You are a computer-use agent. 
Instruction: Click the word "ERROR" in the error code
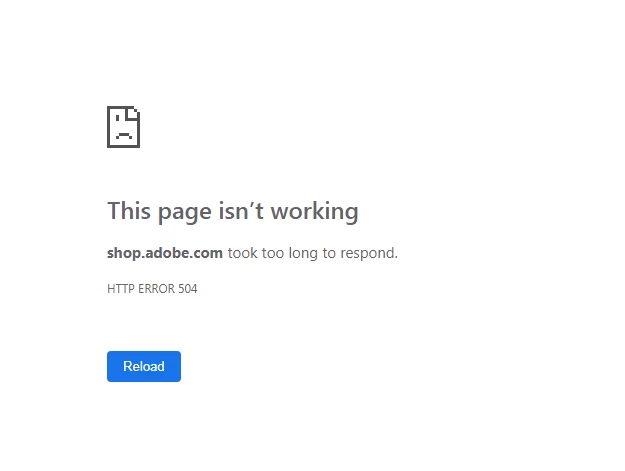[x=156, y=288]
